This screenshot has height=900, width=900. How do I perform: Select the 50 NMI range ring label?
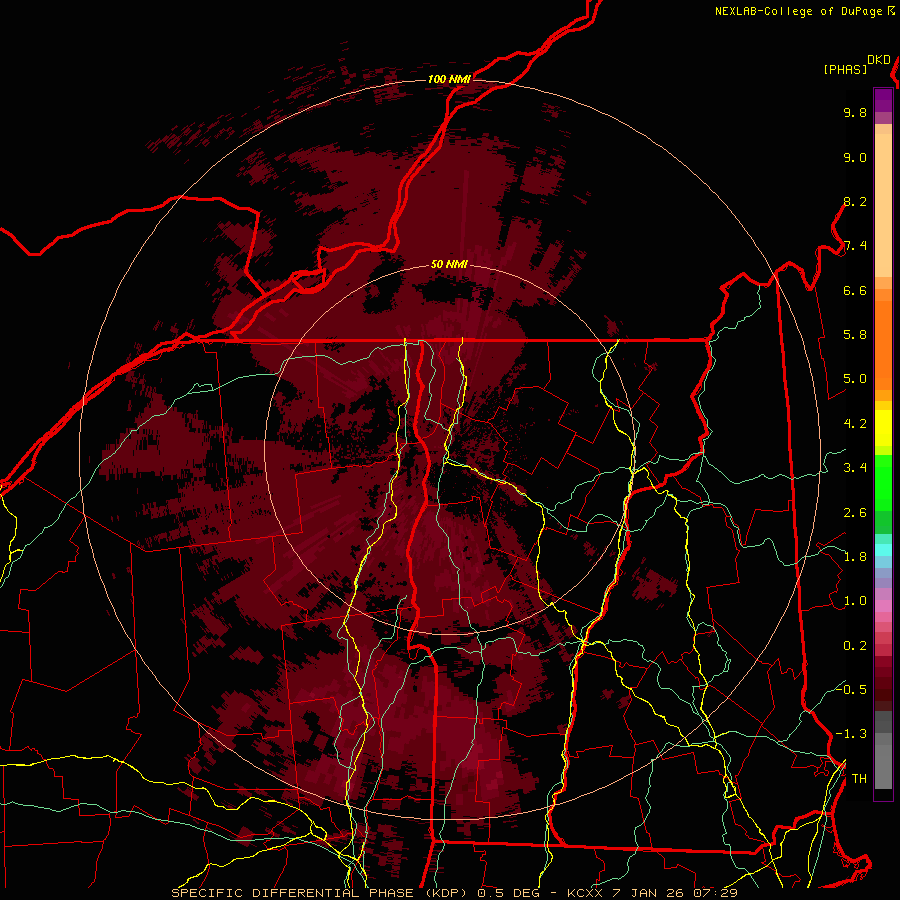pyautogui.click(x=449, y=265)
